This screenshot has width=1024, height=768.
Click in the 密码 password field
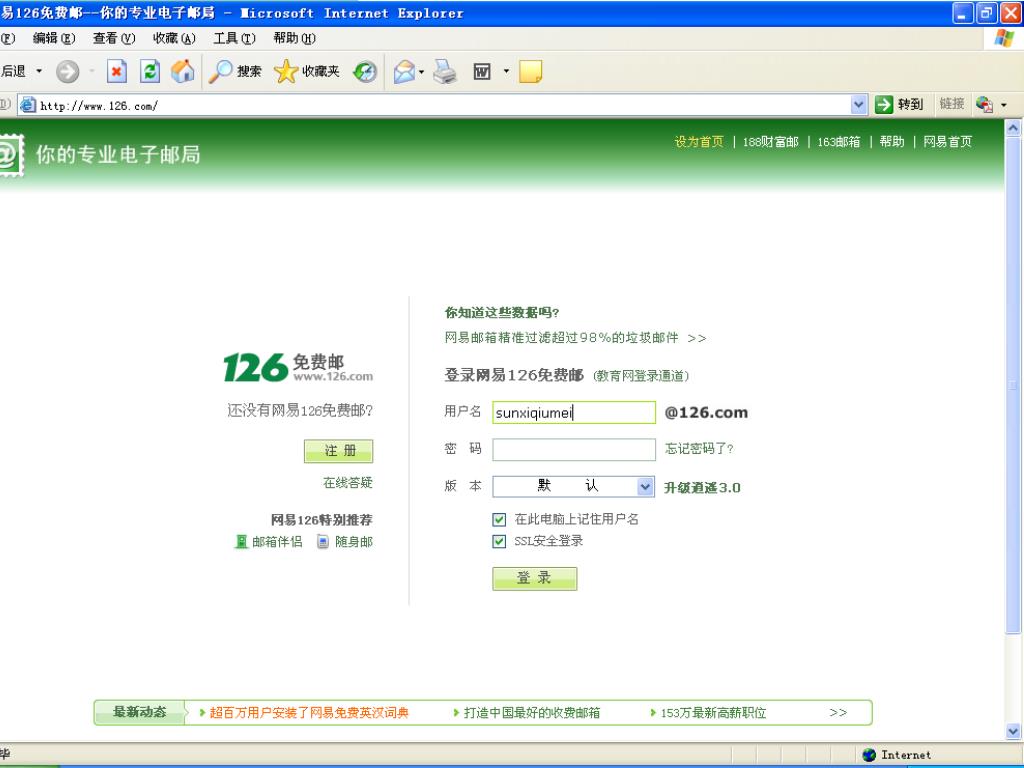(x=573, y=450)
